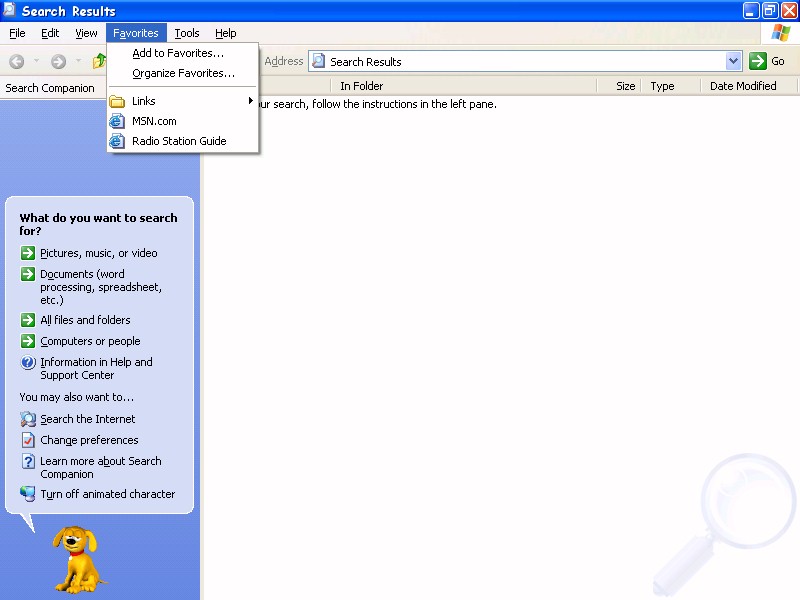The width and height of the screenshot is (800, 600).
Task: Click the Radio Station Guide page icon
Action: click(117, 141)
